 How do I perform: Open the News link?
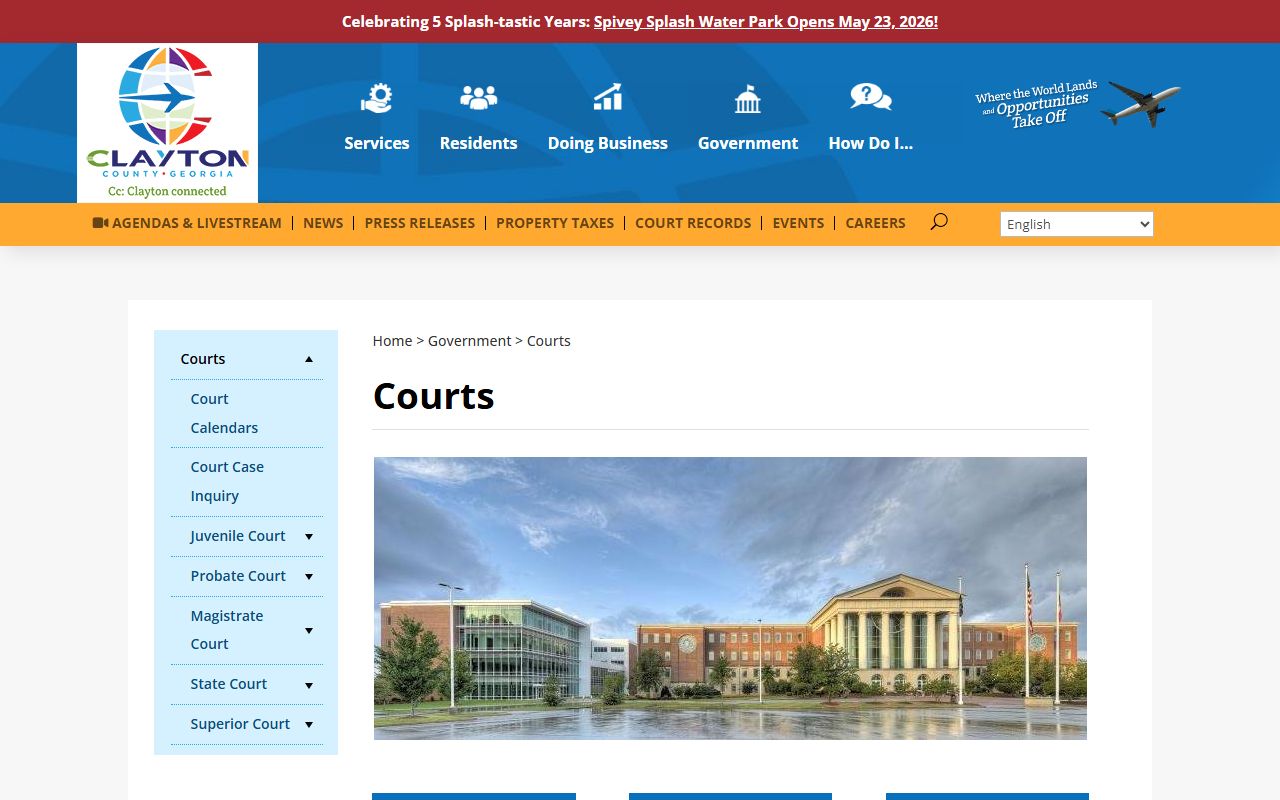tap(323, 223)
